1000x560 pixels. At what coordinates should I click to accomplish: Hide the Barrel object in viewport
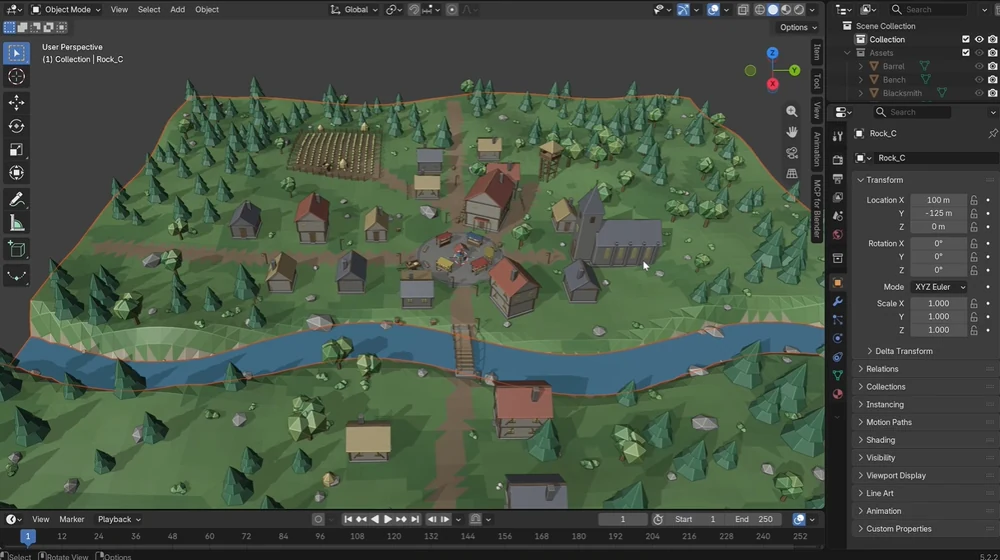click(x=979, y=66)
